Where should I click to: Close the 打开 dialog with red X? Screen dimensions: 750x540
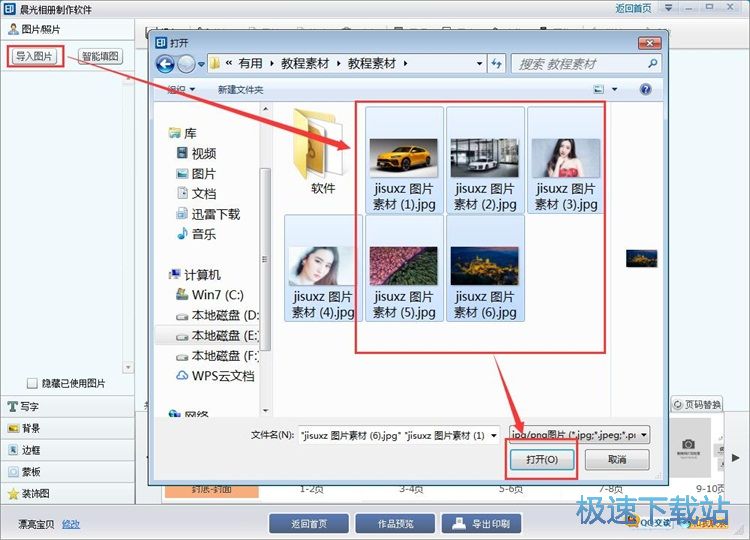pos(650,43)
